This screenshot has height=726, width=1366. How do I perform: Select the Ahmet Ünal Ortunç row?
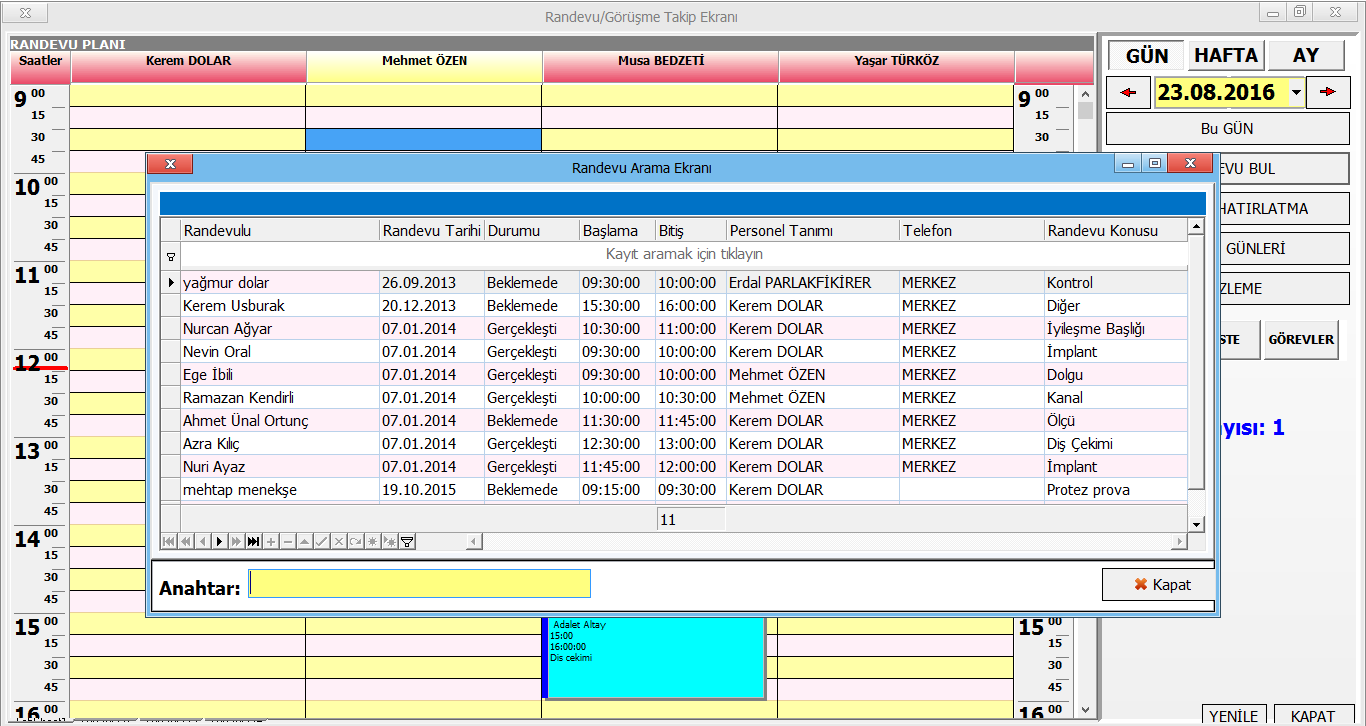pos(674,421)
